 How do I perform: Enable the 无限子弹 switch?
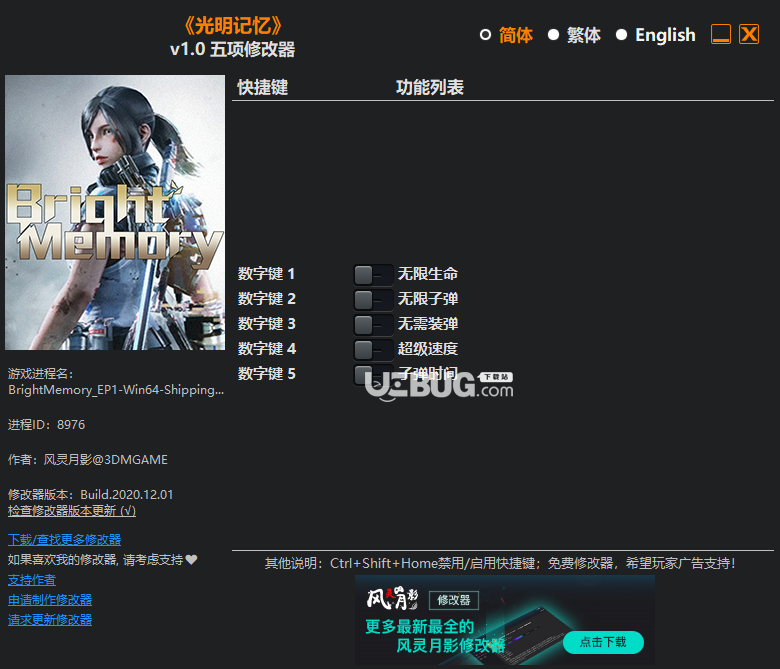(x=373, y=299)
